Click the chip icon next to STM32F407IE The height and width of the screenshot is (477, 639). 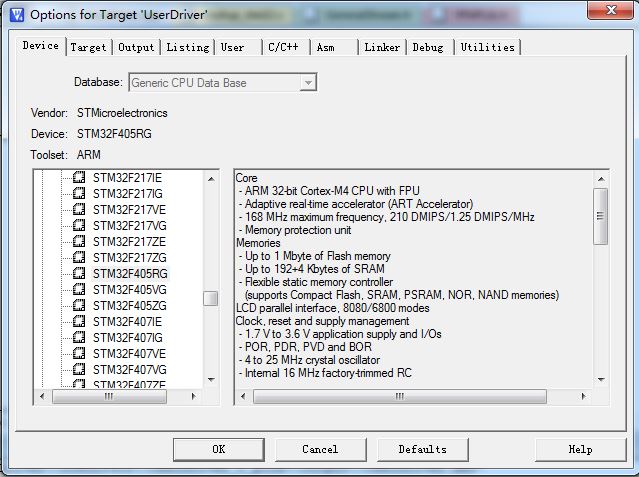[x=79, y=321]
